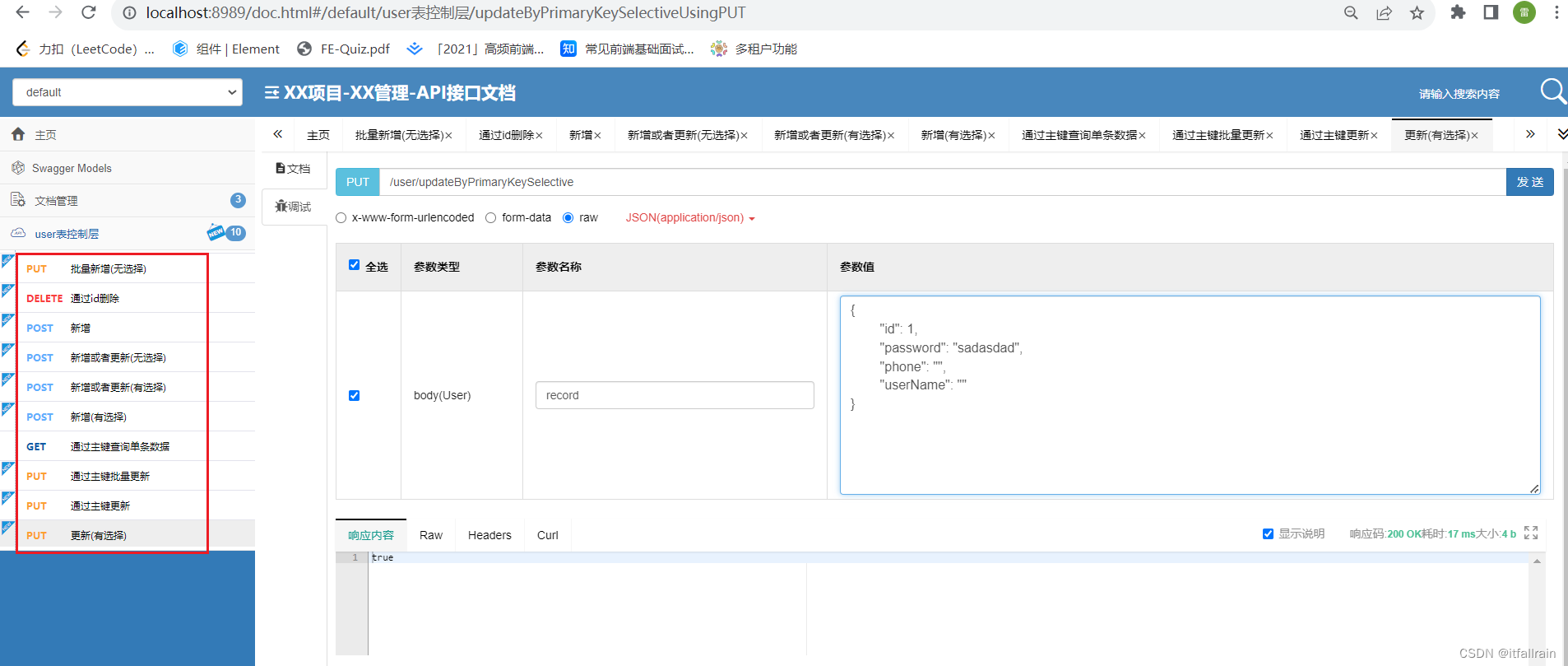This screenshot has height=666, width=1568.
Task: Close the 通过id删除 tab
Action: [539, 136]
